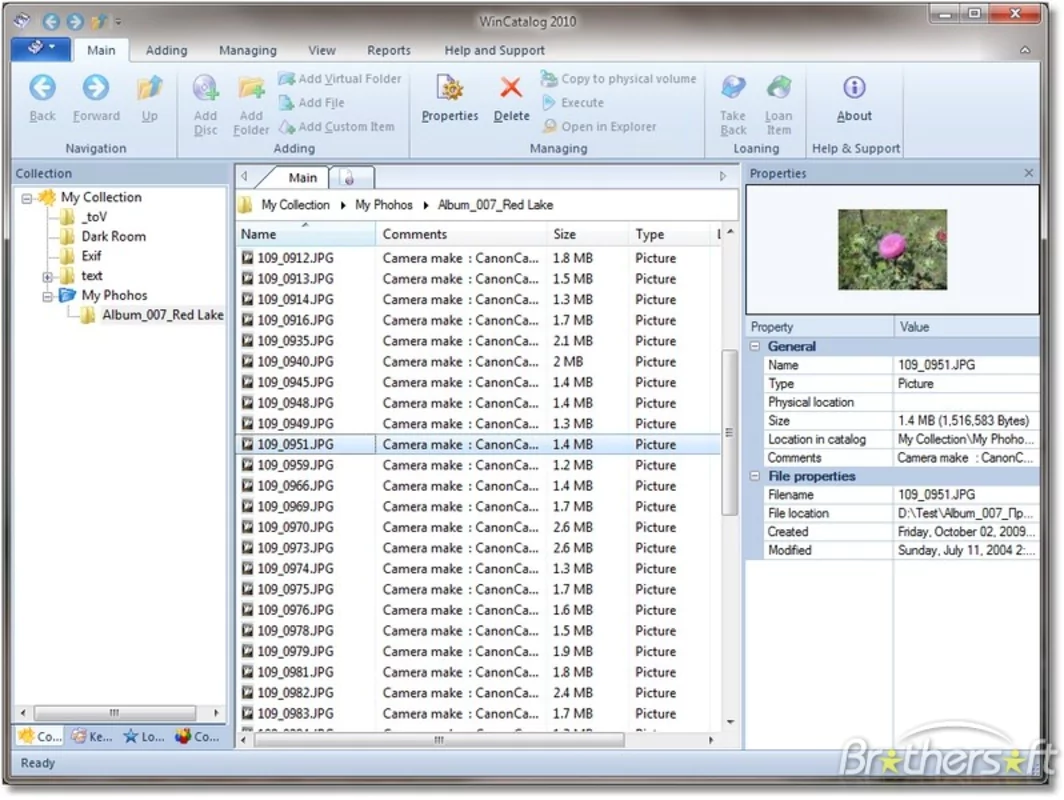Viewport: 1064px width, 800px height.
Task: Open the View ribbon tab
Action: (x=321, y=50)
